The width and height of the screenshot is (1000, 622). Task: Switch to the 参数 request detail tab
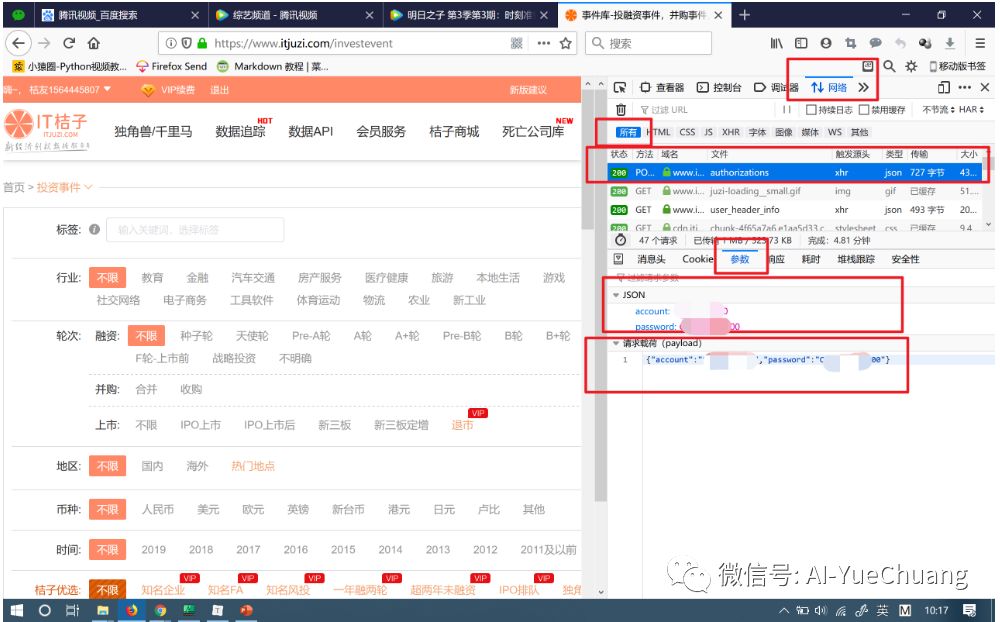click(x=740, y=259)
